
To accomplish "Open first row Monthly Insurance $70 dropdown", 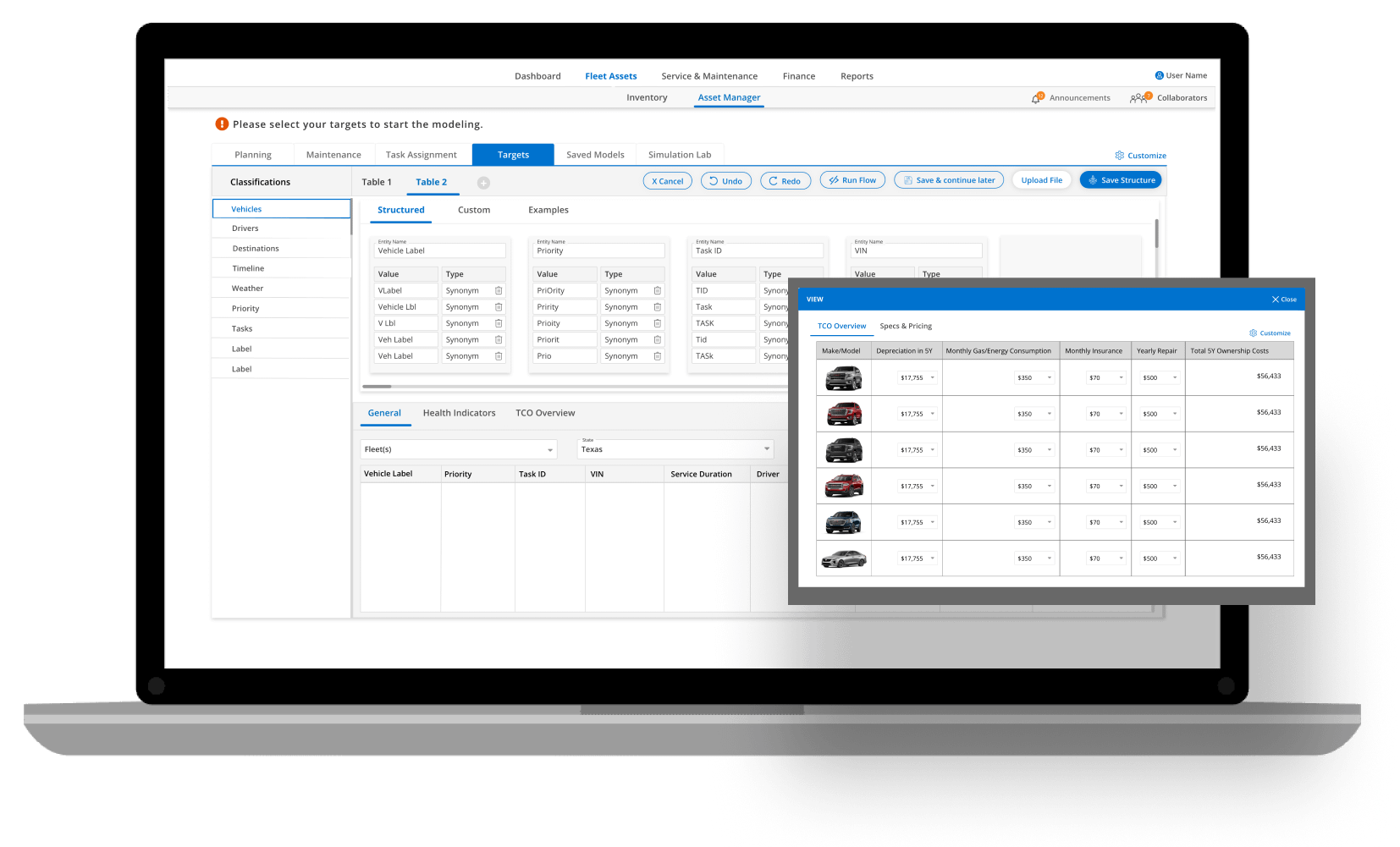I will (1121, 378).
